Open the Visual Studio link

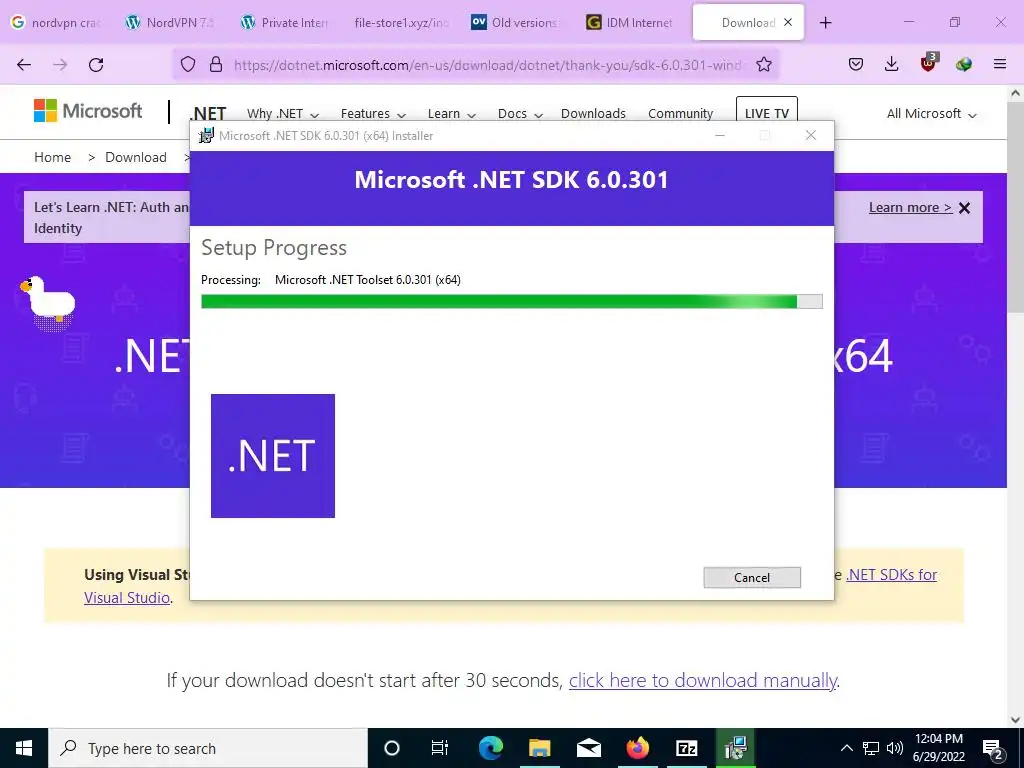tap(127, 598)
